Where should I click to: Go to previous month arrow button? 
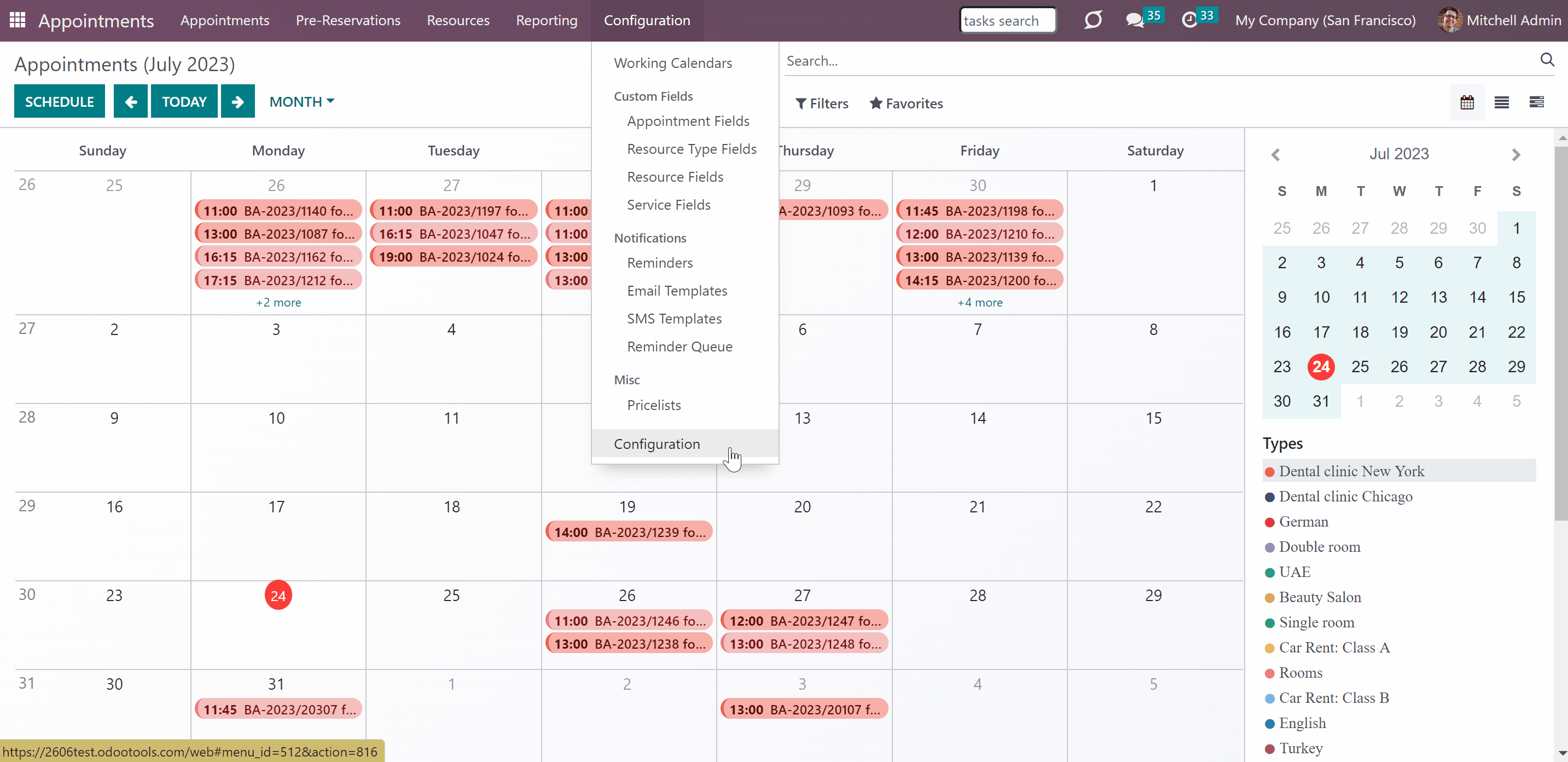click(x=130, y=101)
